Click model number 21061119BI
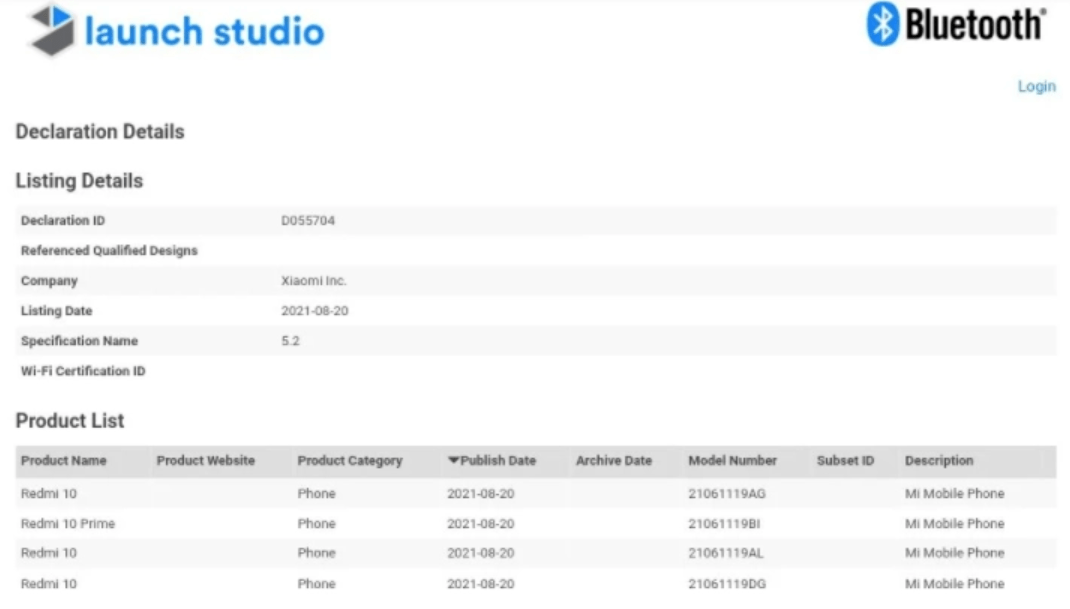The image size is (1070, 609). click(x=725, y=523)
